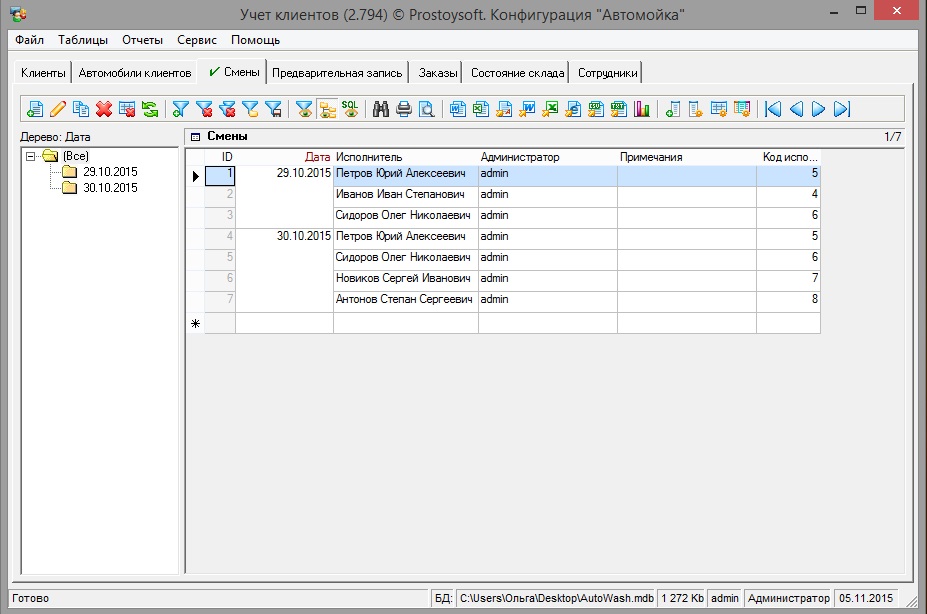Viewport: 927px width, 614px height.
Task: Switch to the Заказы tab
Action: point(437,72)
